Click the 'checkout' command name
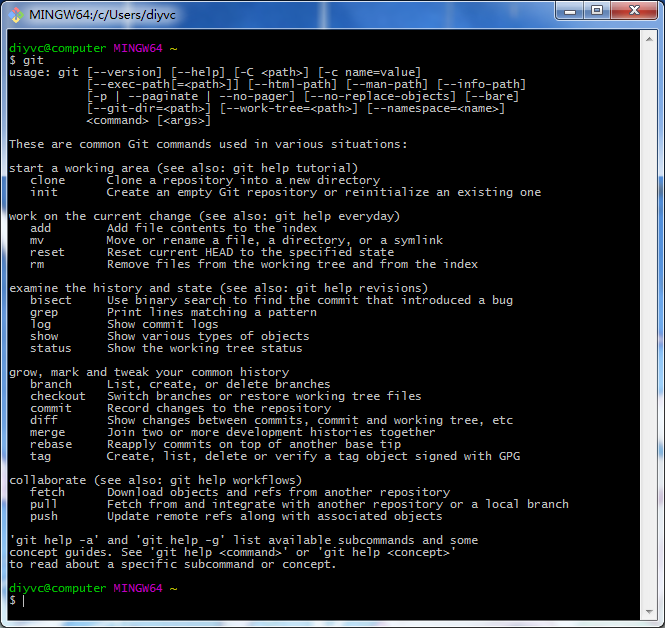 (x=58, y=396)
